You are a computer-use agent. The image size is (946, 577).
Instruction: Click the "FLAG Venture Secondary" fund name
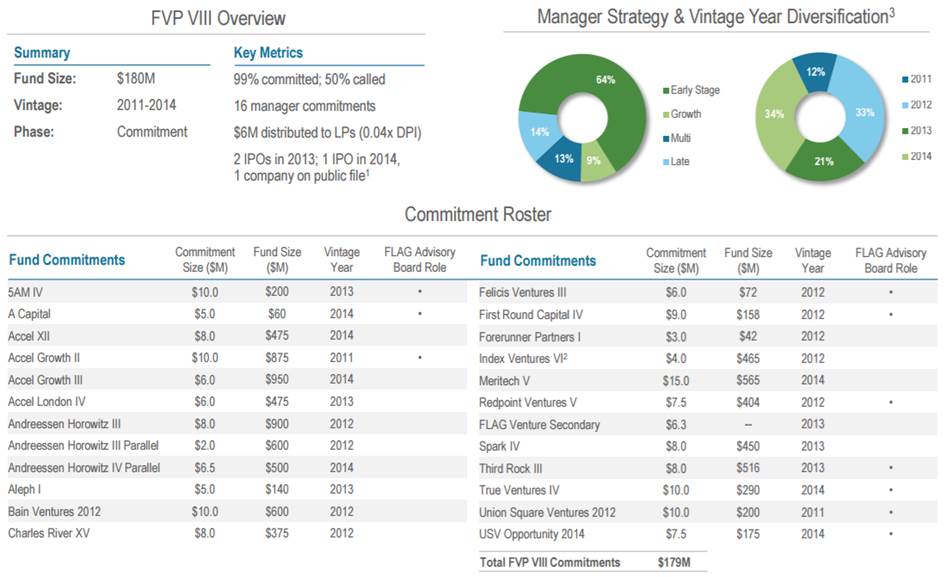click(x=539, y=425)
